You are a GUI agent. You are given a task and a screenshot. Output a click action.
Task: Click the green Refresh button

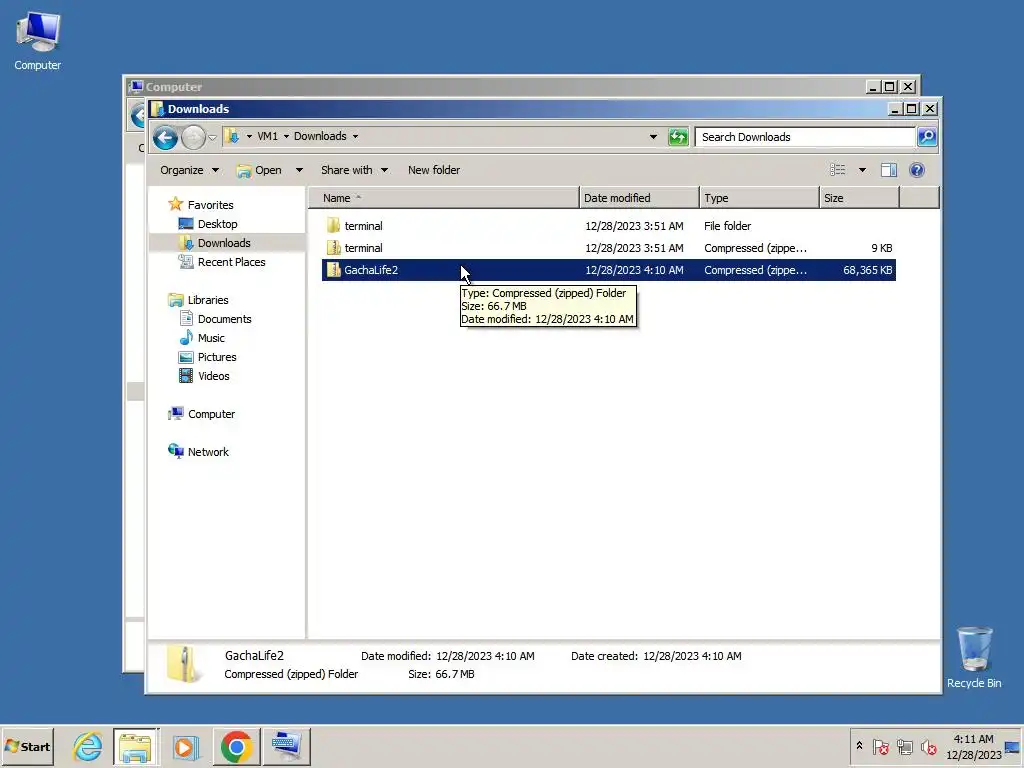coord(678,136)
